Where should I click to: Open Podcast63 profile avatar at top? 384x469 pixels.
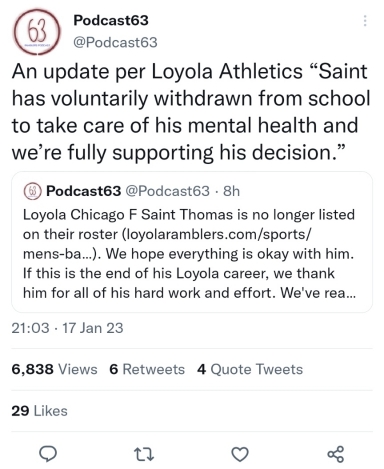tap(36, 32)
